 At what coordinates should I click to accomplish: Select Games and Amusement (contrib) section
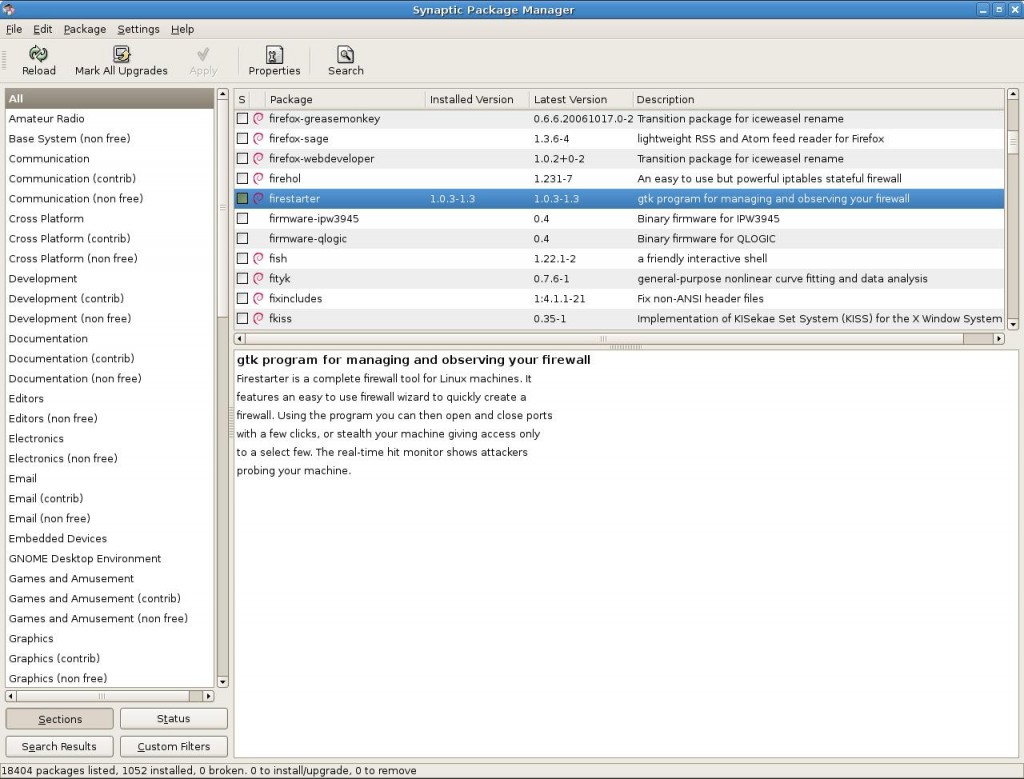[x=110, y=598]
